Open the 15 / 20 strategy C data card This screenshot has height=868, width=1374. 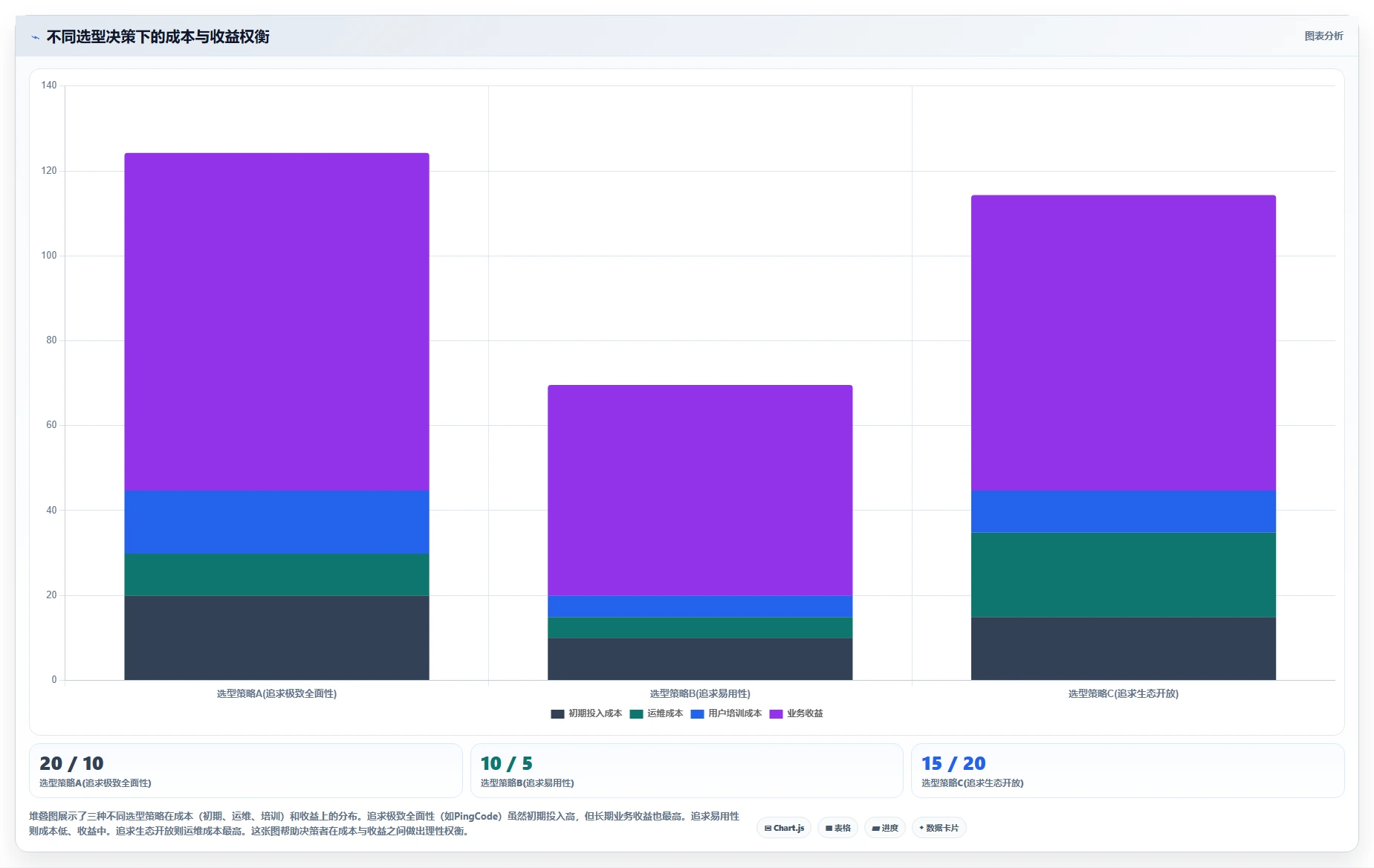point(1127,771)
